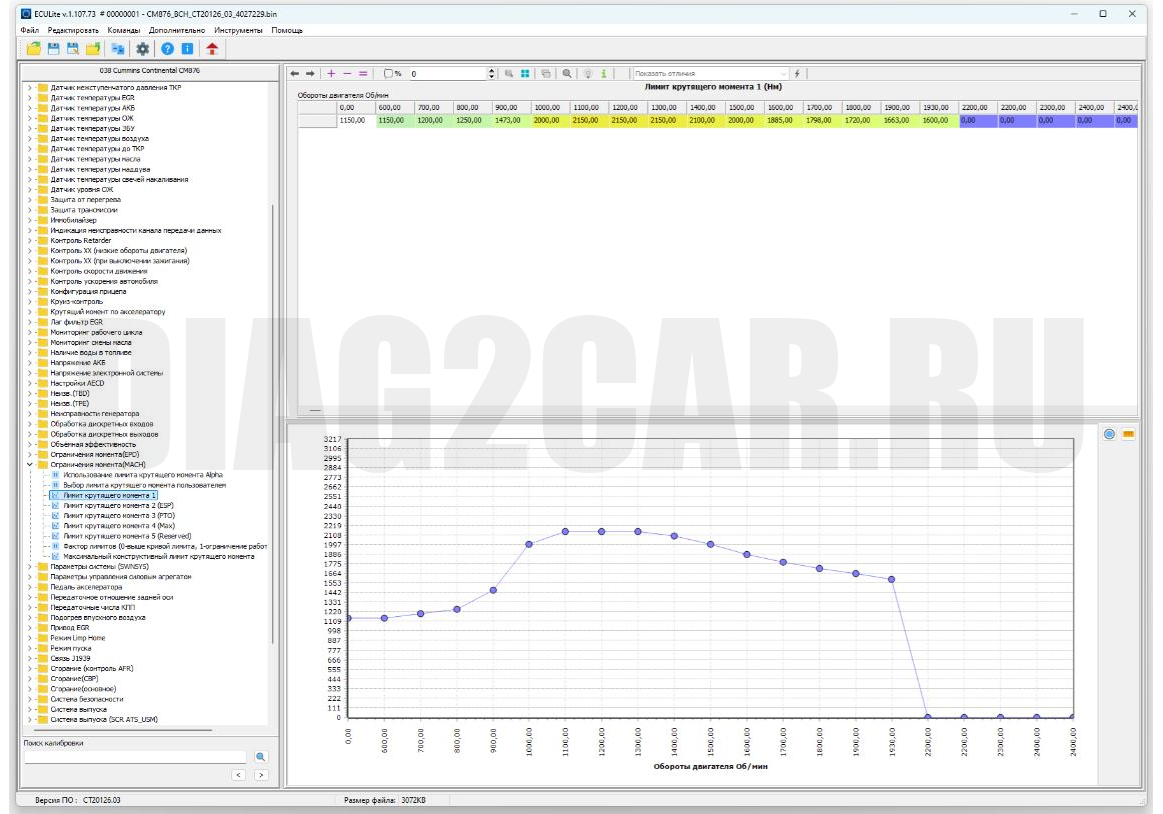Open the Команды menu
Image resolution: width=1163 pixels, height=814 pixels.
point(123,30)
